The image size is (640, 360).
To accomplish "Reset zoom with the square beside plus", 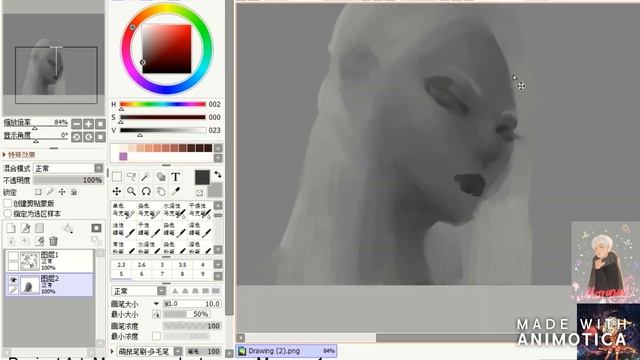I will [100, 124].
